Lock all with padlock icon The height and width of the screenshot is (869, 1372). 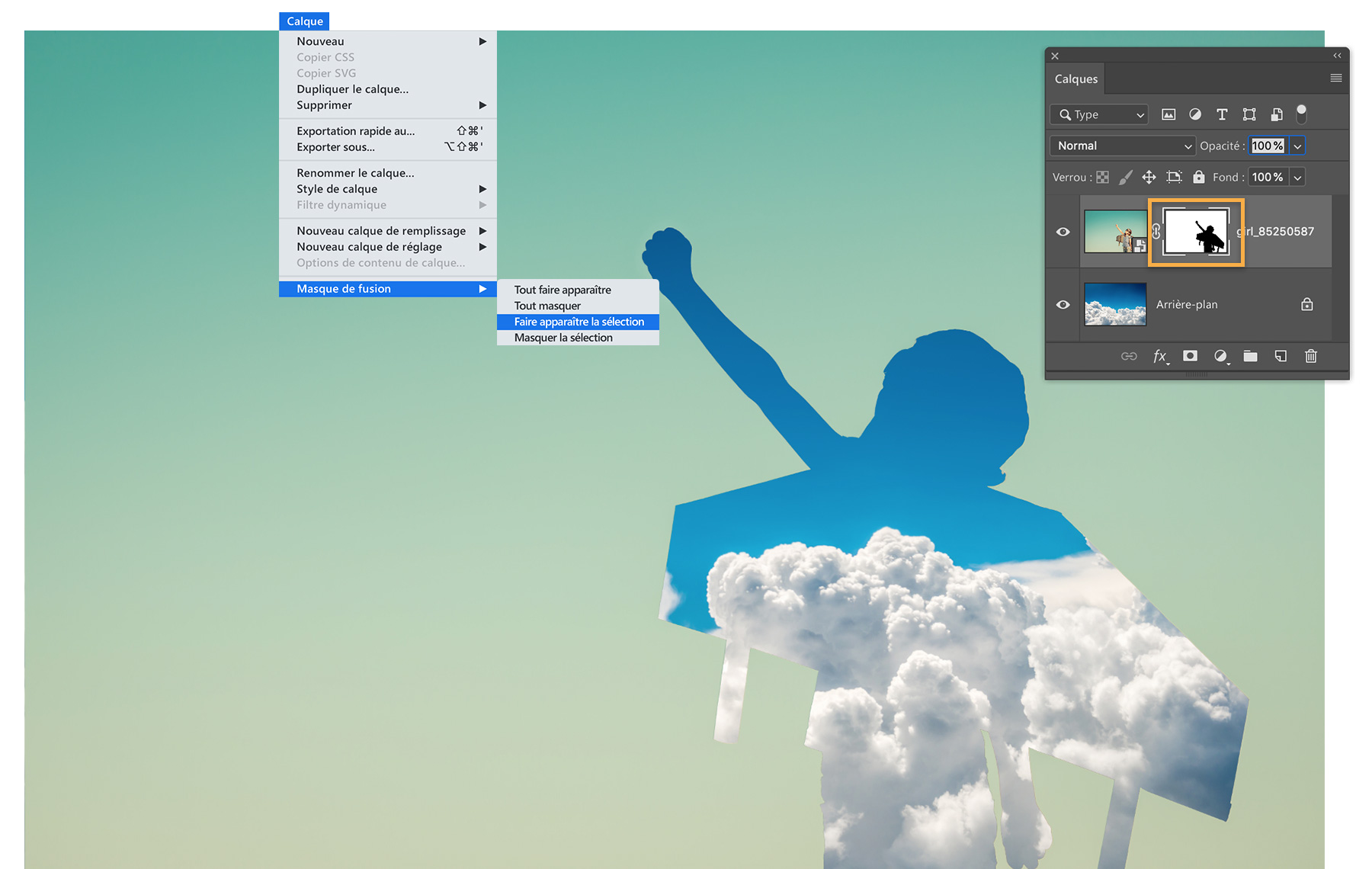click(1199, 177)
